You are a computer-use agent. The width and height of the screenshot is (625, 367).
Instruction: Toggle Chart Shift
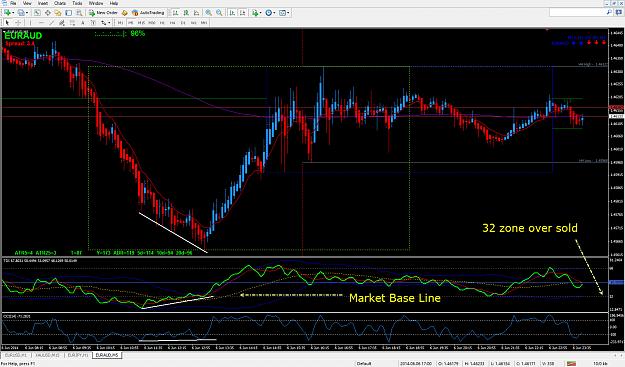[242, 13]
